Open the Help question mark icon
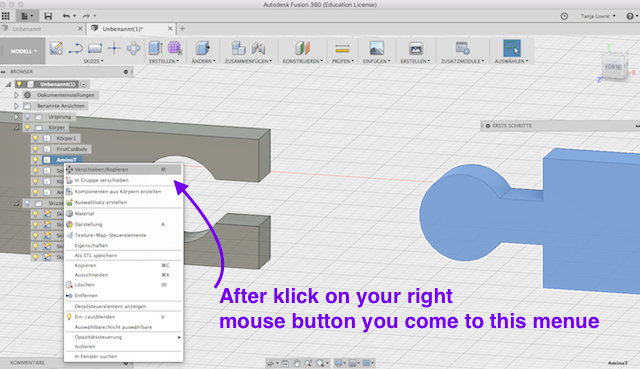640x369 pixels. coord(630,16)
